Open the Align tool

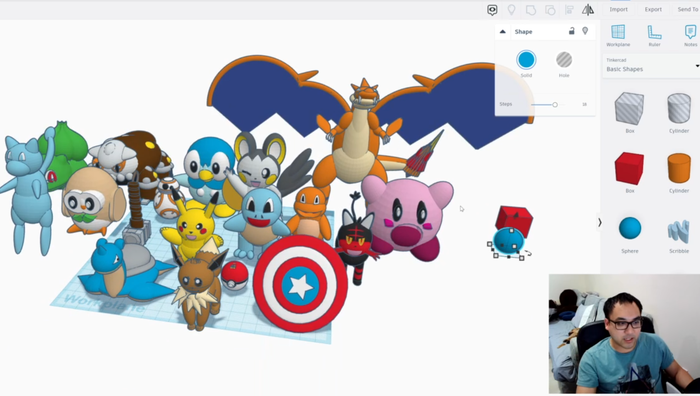click(x=569, y=10)
